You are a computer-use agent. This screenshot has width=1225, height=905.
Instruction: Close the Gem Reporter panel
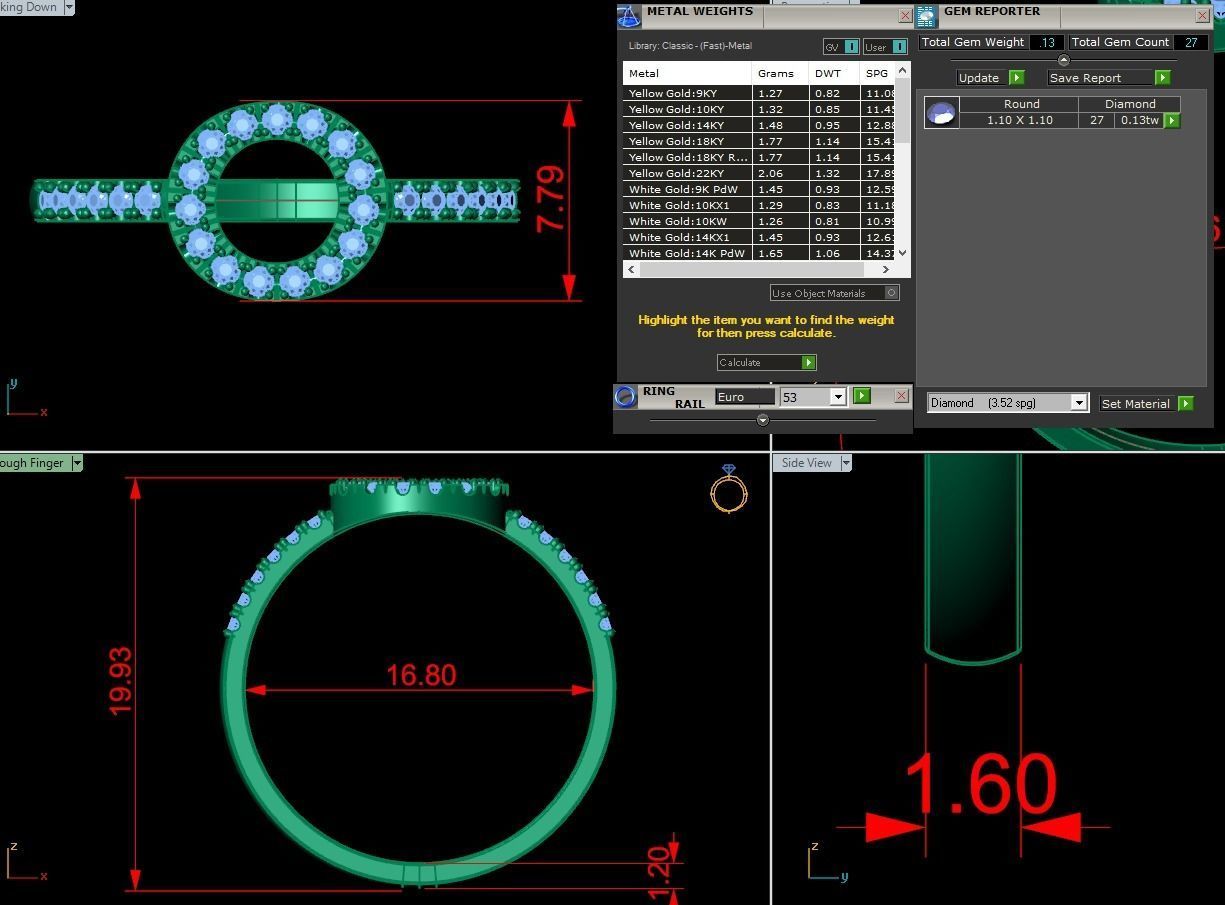click(x=1202, y=16)
